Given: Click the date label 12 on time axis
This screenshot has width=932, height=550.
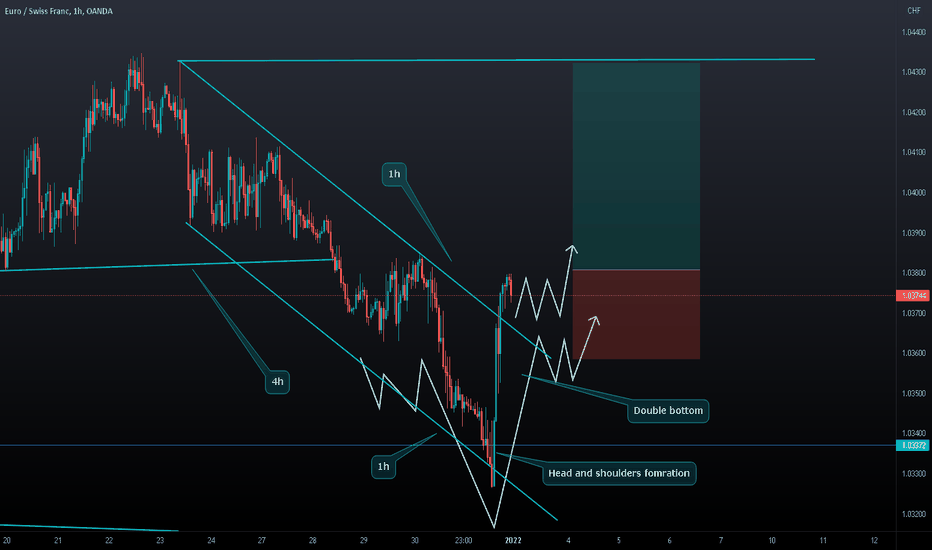Looking at the screenshot, I should point(874,540).
